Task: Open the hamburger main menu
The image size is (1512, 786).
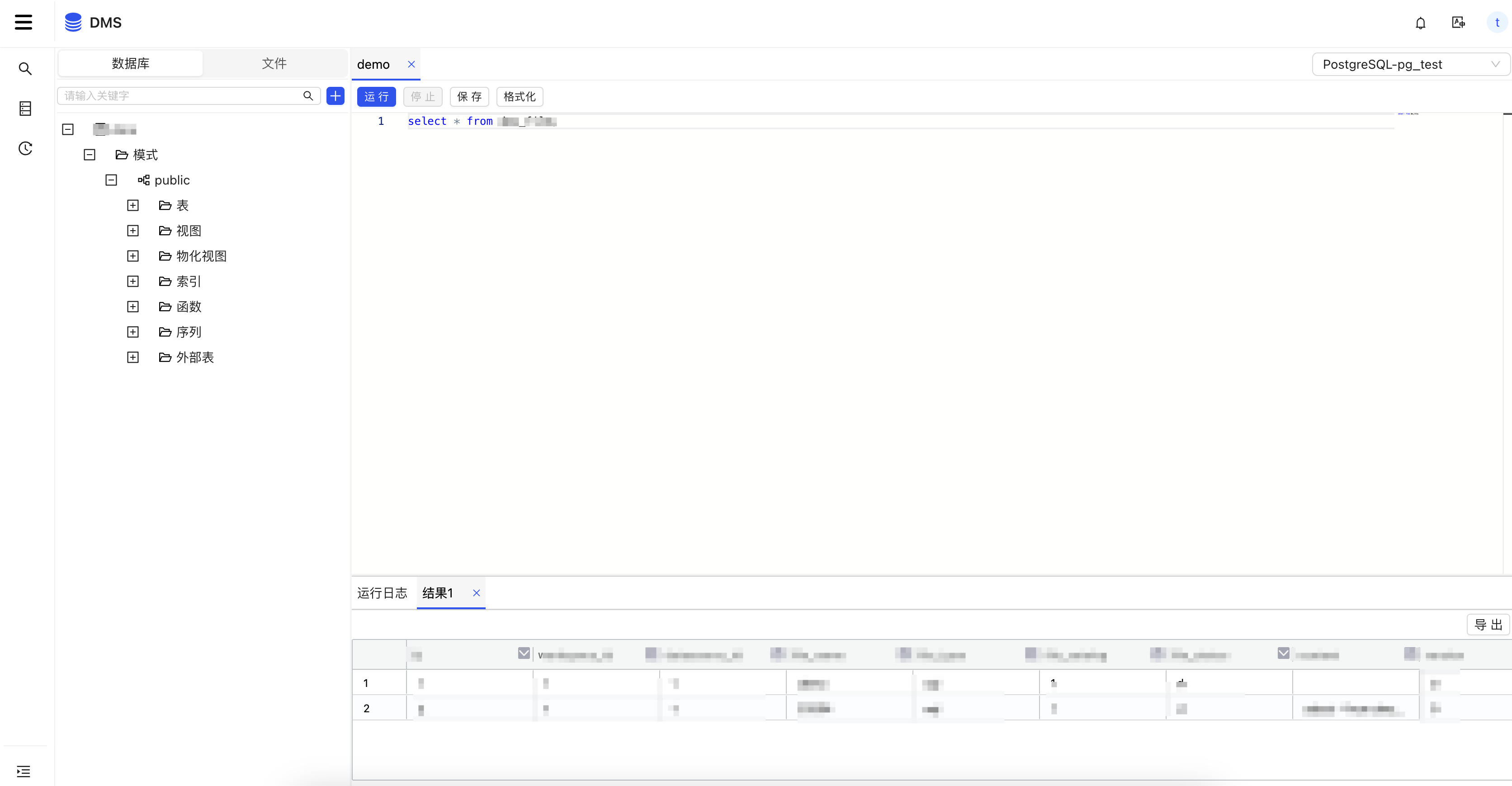Action: point(24,22)
